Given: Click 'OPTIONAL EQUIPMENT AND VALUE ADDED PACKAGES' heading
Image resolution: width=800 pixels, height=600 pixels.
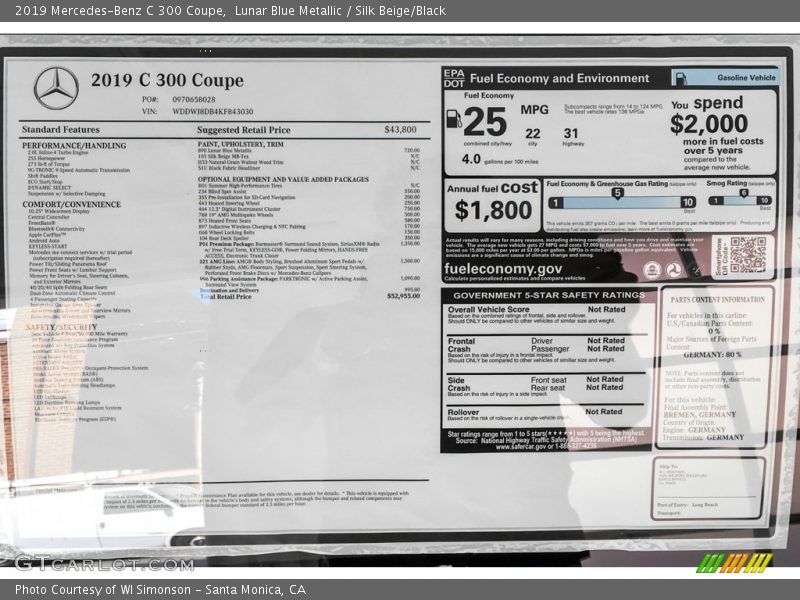Looking at the screenshot, I should coord(283,180).
